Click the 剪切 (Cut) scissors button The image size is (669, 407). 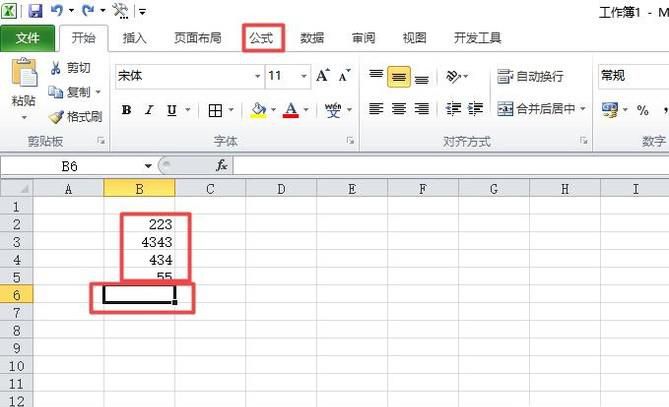point(70,68)
